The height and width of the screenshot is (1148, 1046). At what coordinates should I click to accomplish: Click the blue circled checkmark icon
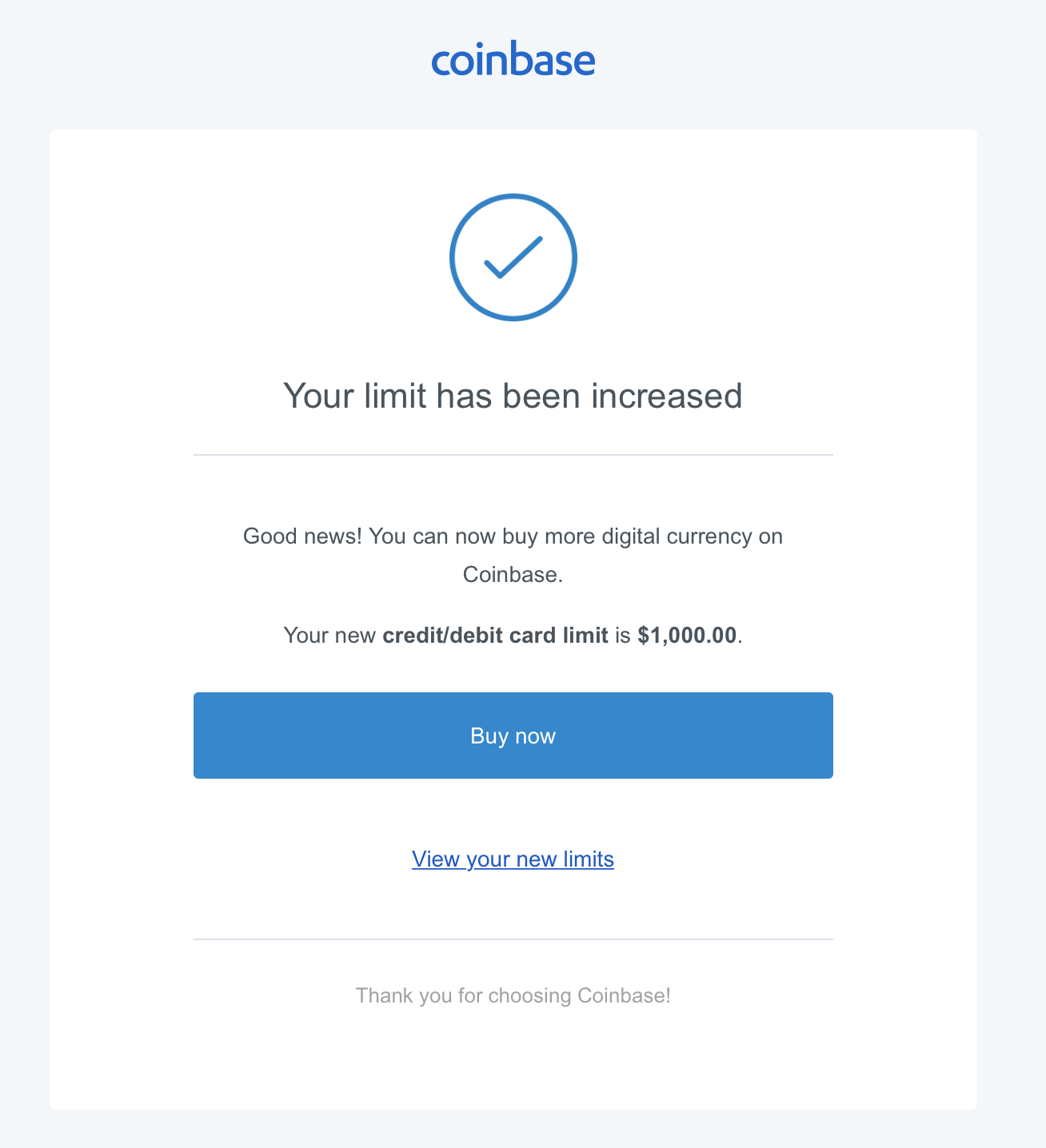513,257
